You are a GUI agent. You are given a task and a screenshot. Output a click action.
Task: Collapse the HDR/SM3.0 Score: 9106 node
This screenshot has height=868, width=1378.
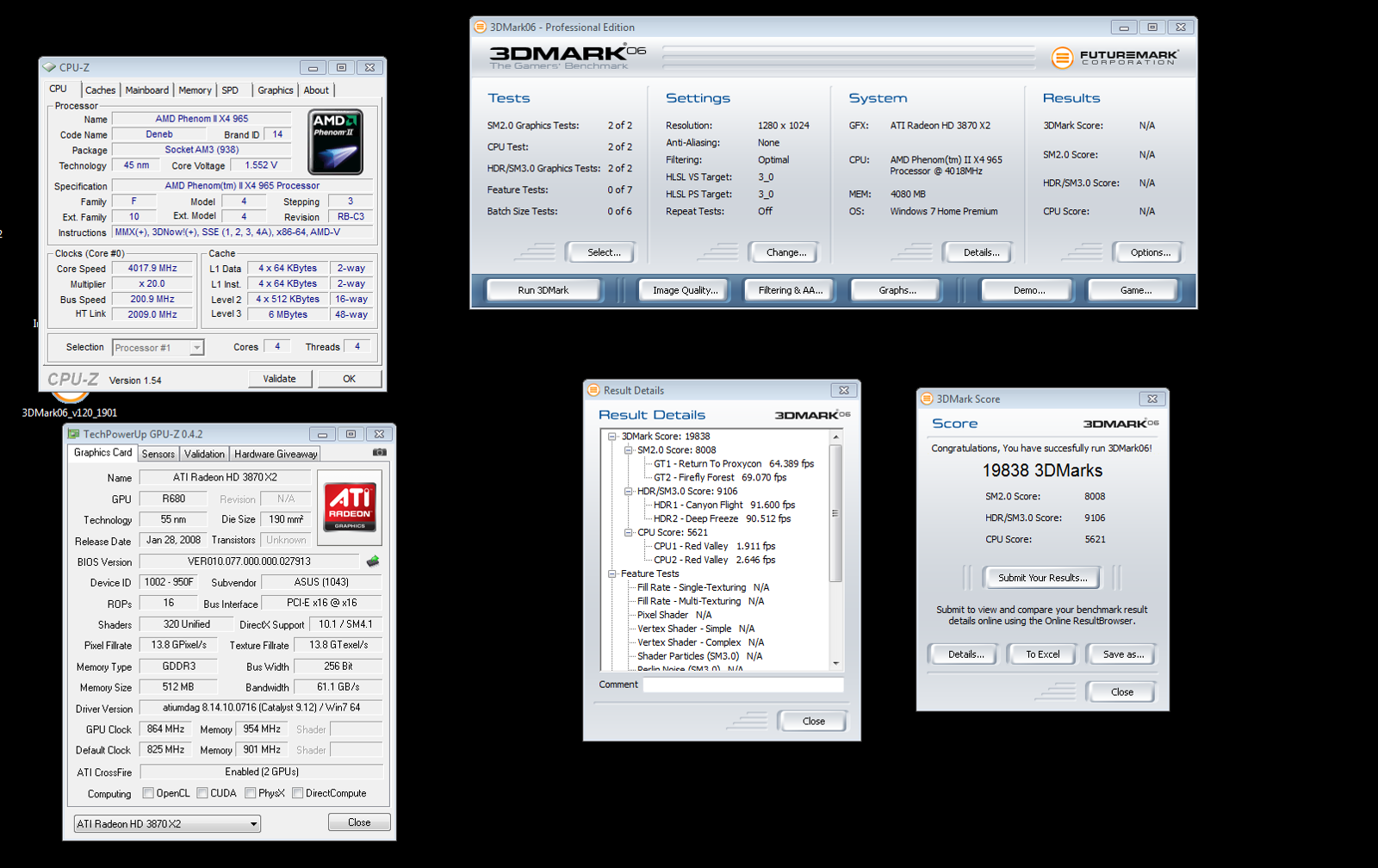tap(629, 492)
